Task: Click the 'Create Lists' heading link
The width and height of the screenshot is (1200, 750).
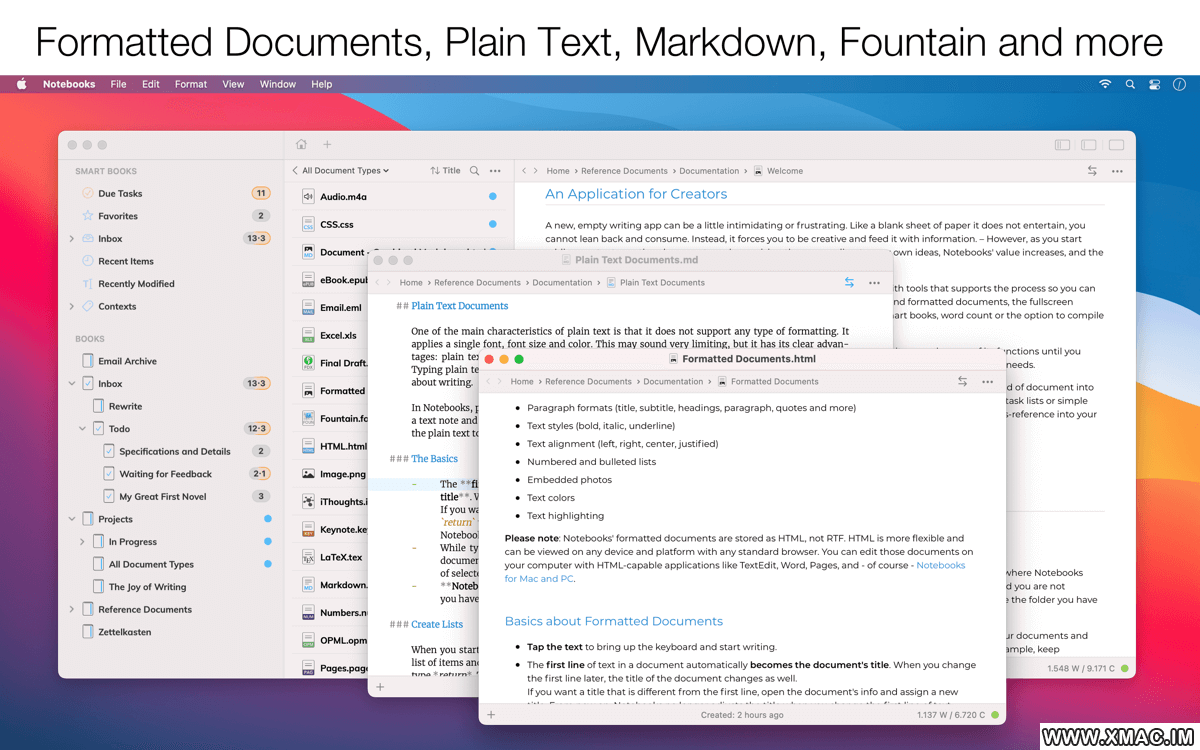Action: point(437,624)
